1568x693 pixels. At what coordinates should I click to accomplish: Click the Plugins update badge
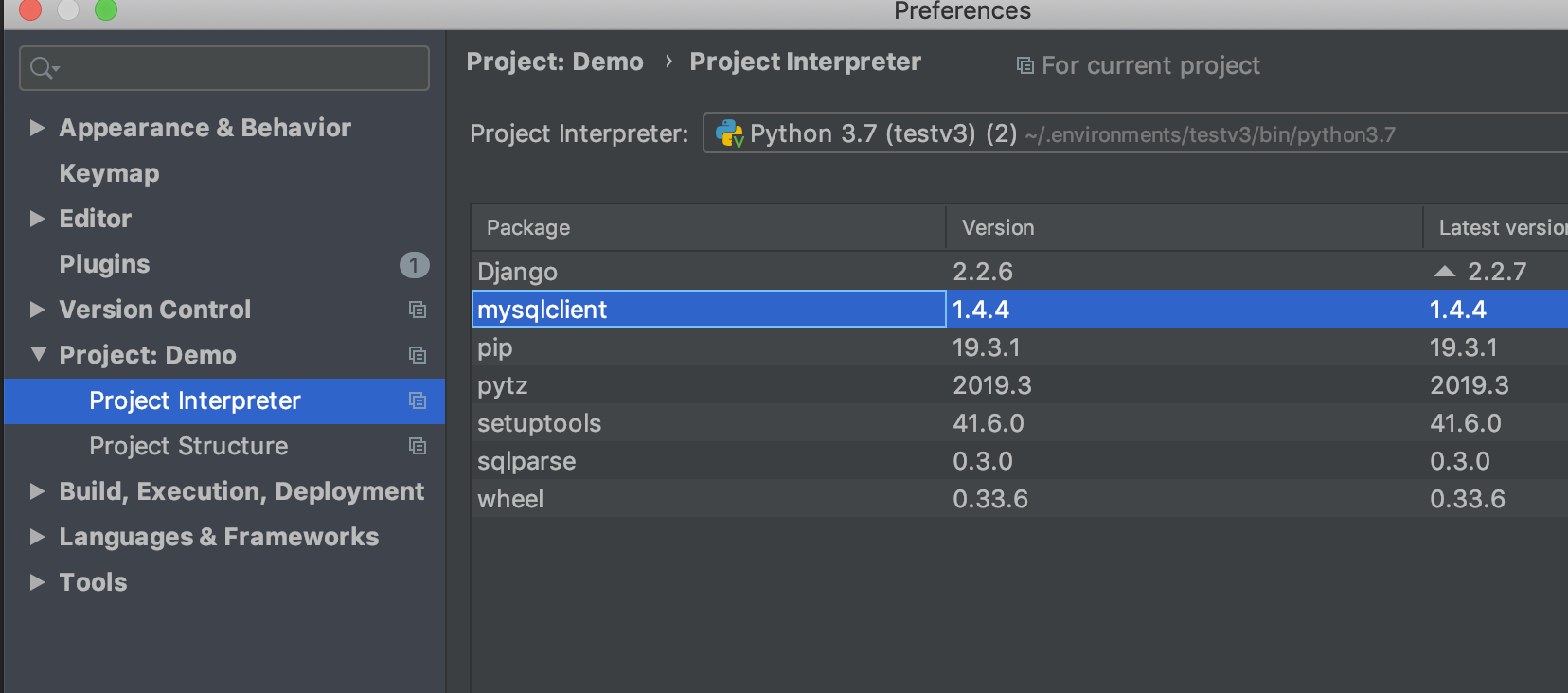pos(414,264)
